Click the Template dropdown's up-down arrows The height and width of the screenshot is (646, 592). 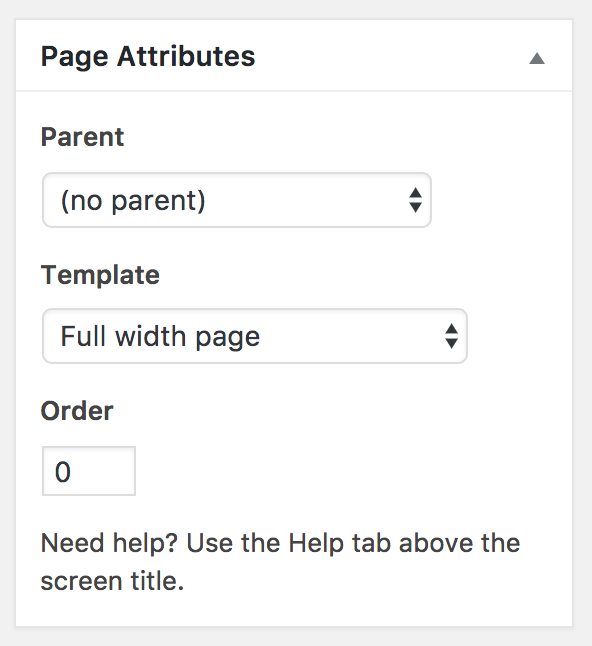click(x=452, y=336)
